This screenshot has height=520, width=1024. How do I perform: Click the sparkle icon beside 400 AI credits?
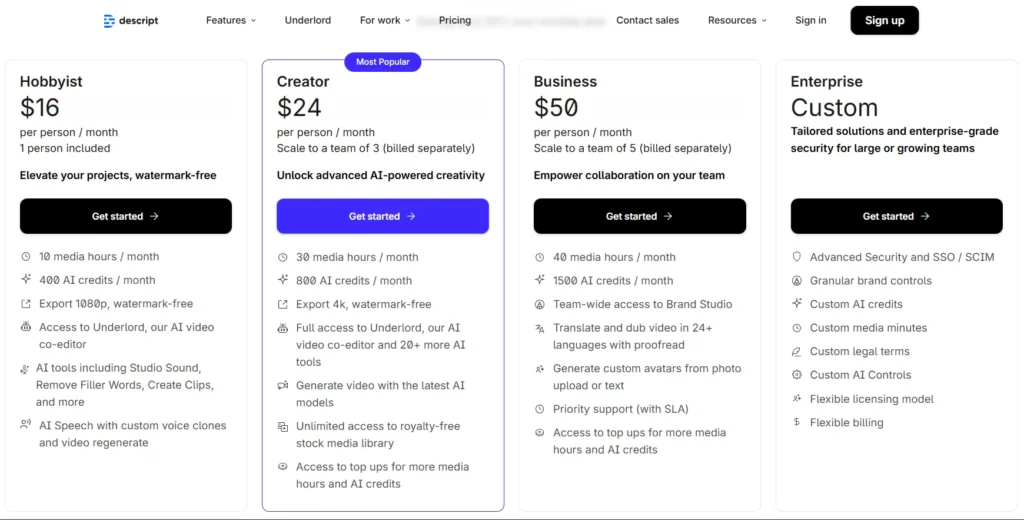(25, 280)
